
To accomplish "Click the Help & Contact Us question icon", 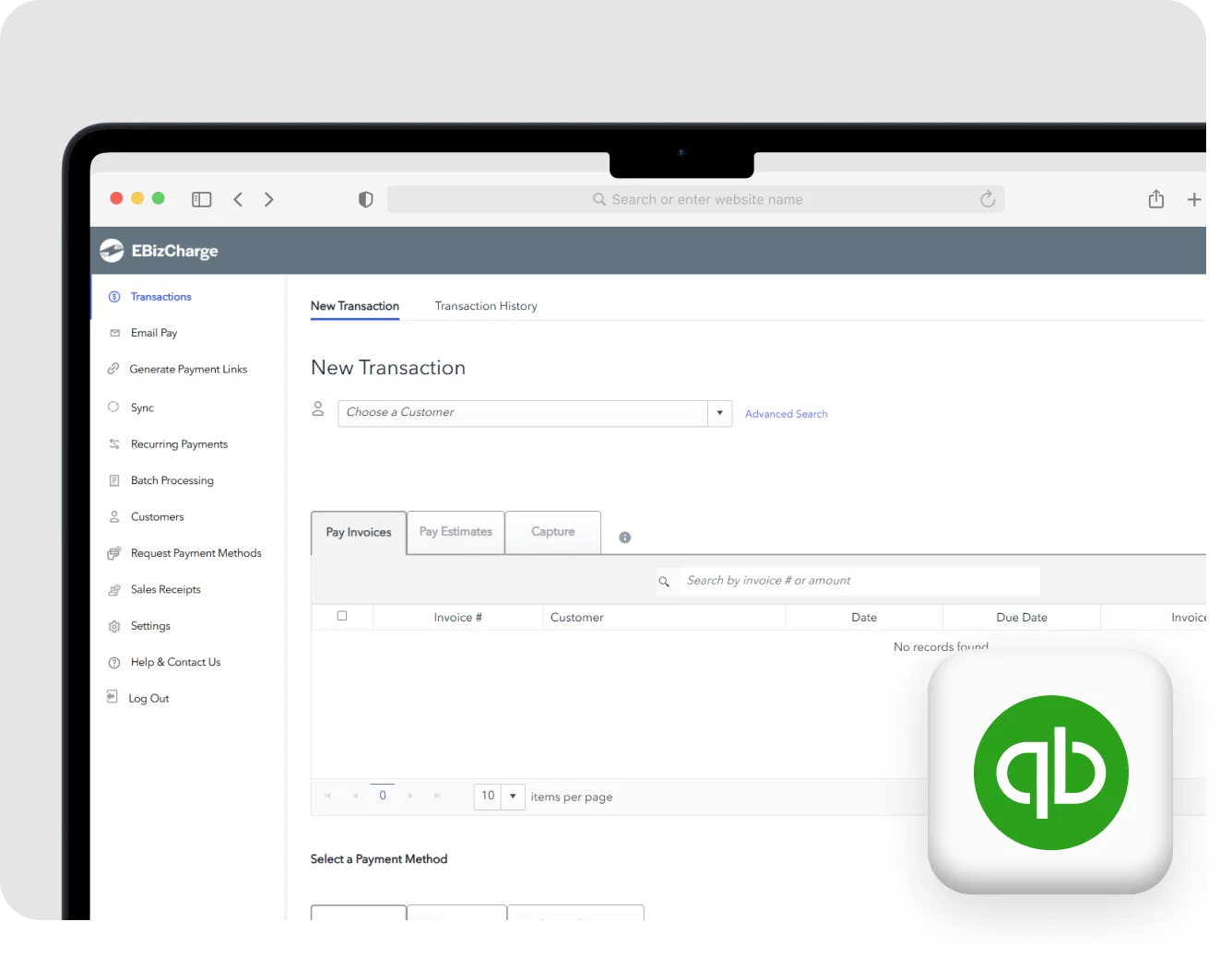I will pos(114,663).
